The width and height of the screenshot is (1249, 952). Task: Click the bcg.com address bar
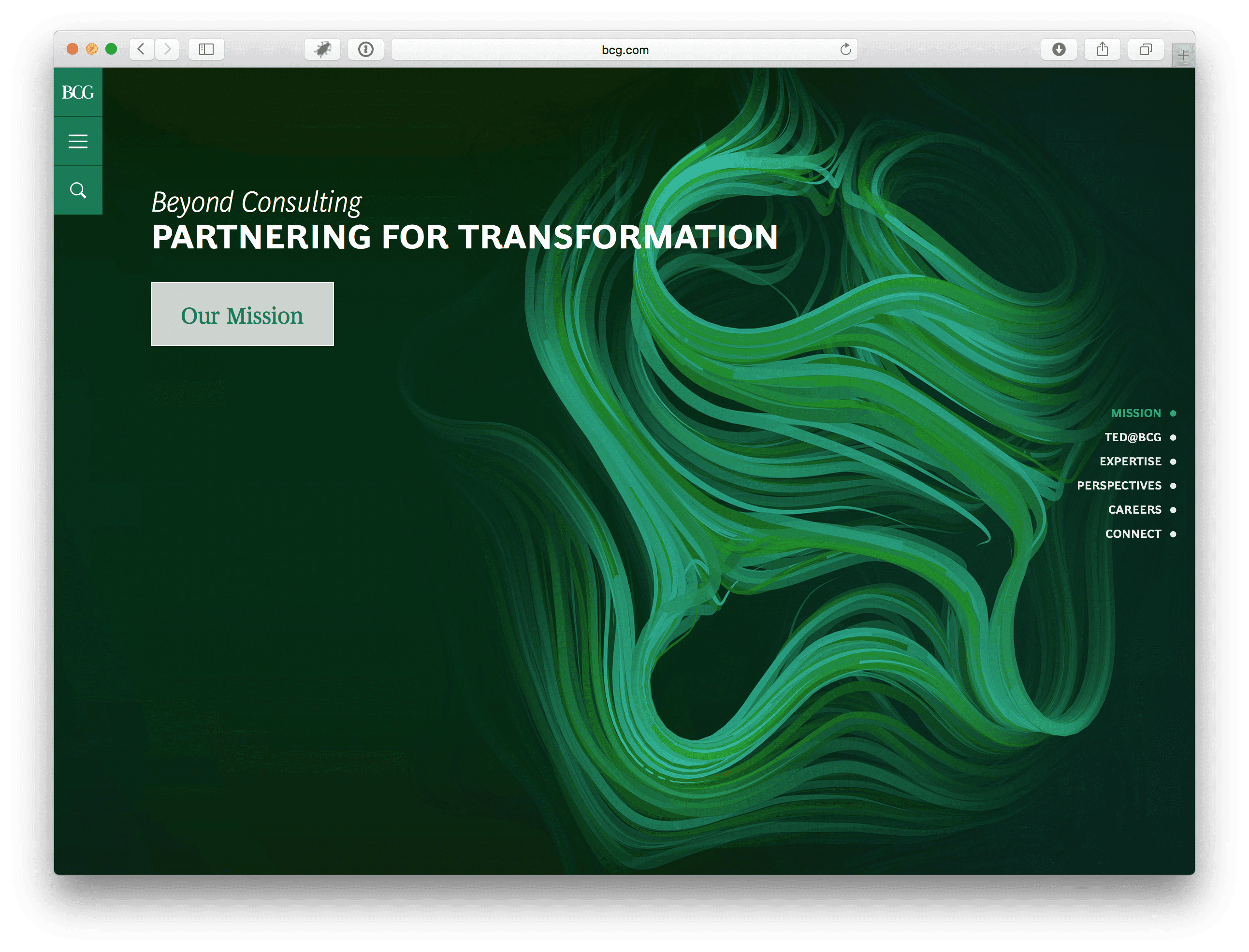coord(624,49)
